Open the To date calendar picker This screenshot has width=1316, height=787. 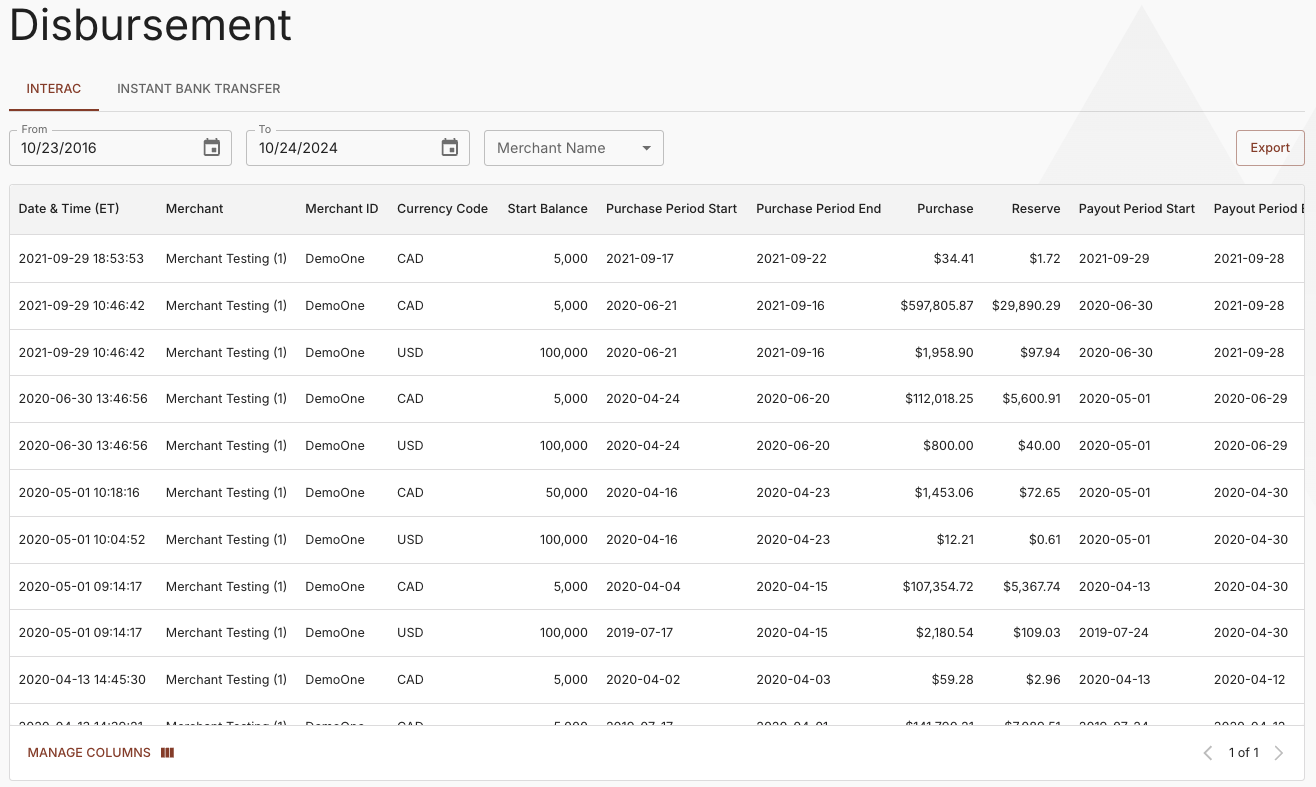pos(448,146)
